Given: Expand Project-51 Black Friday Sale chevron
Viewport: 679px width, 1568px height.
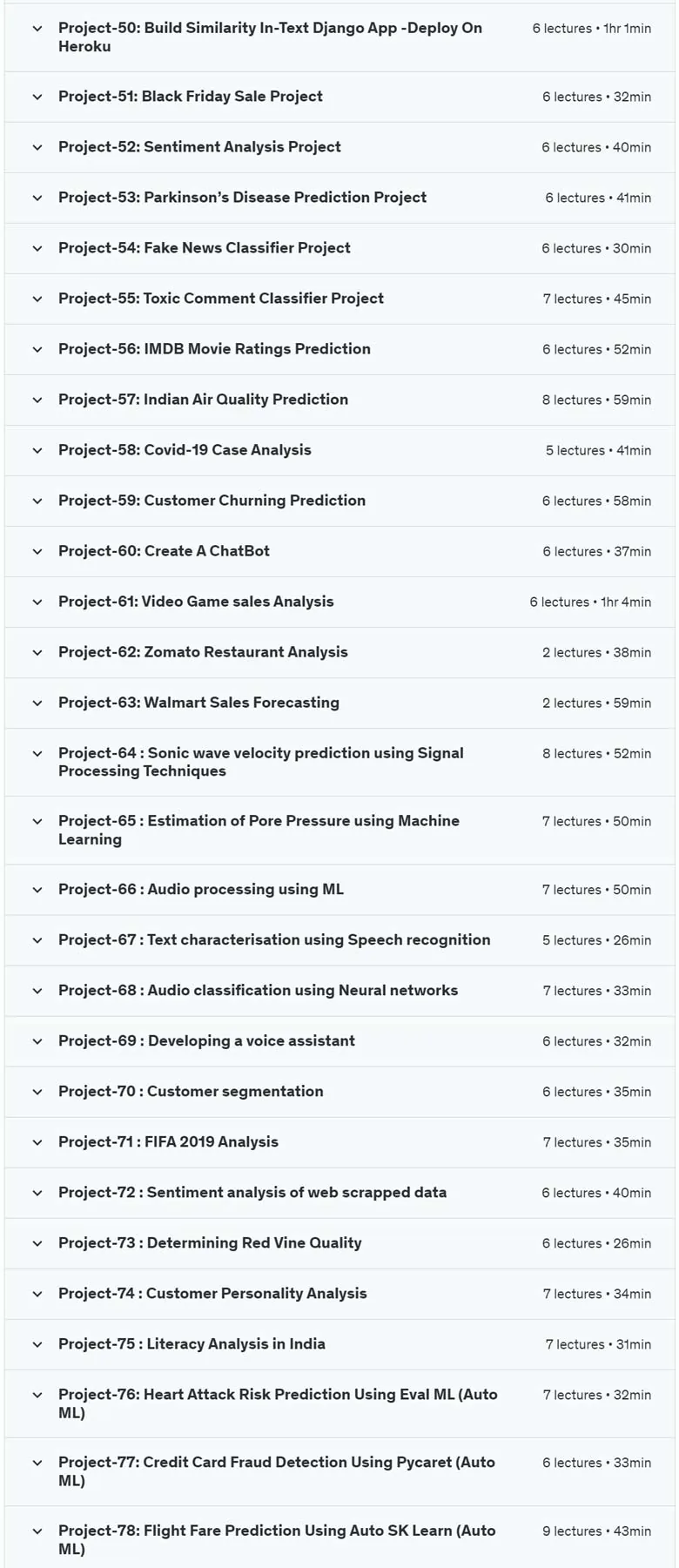Looking at the screenshot, I should click(x=37, y=97).
